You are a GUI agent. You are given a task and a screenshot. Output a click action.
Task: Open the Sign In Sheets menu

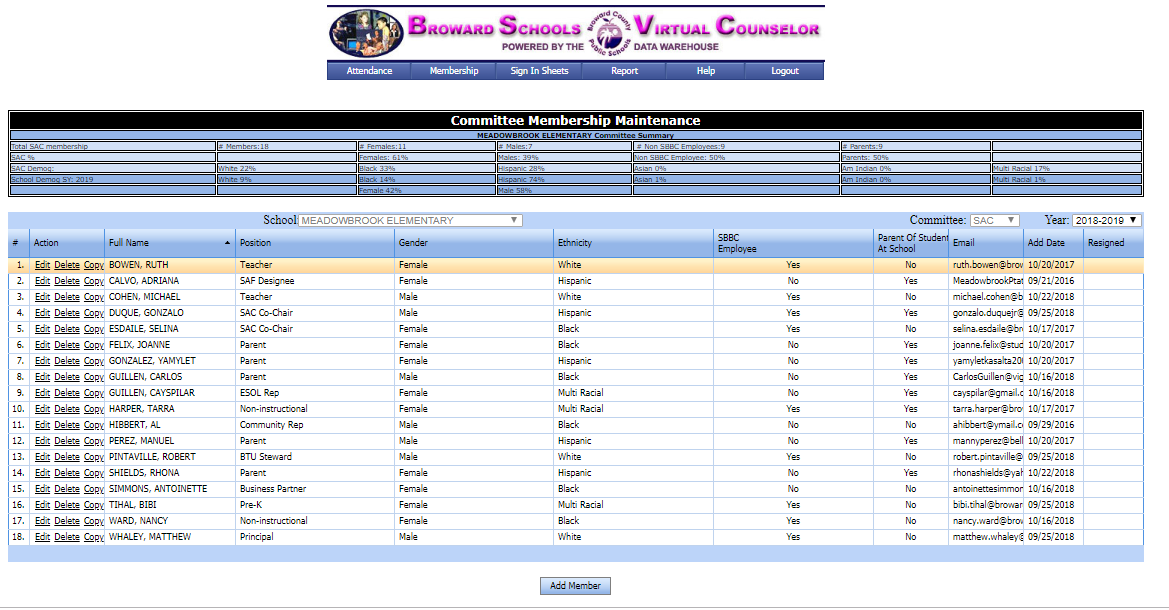point(539,71)
